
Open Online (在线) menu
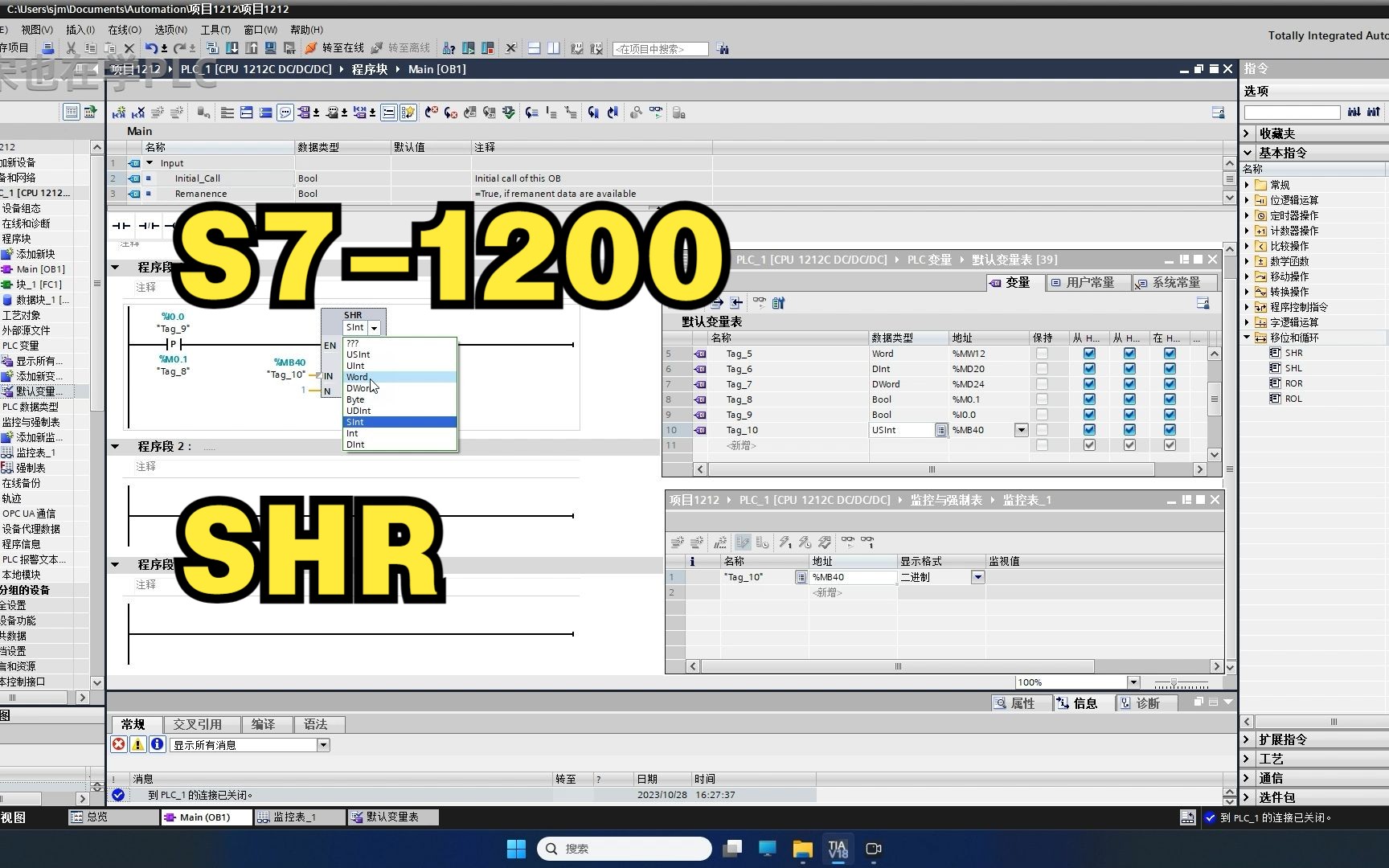point(124,30)
